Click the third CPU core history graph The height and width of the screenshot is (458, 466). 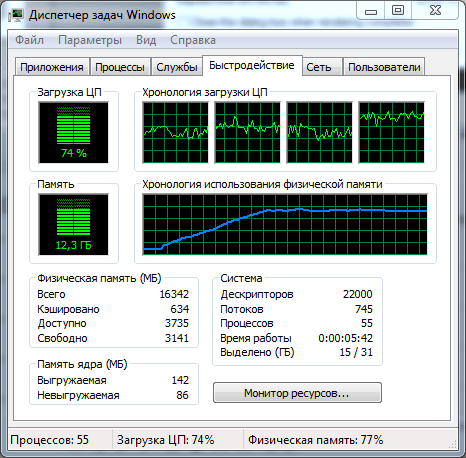320,132
